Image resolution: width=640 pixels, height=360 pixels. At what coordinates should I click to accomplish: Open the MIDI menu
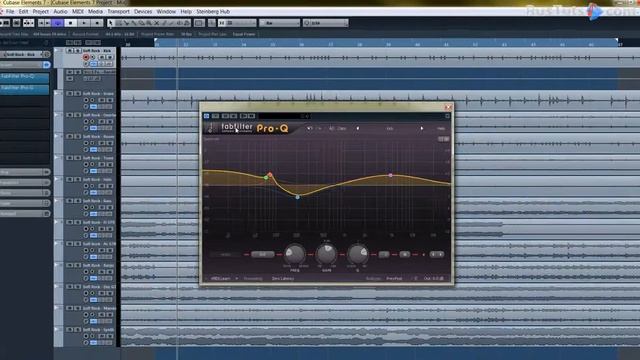[x=78, y=11]
